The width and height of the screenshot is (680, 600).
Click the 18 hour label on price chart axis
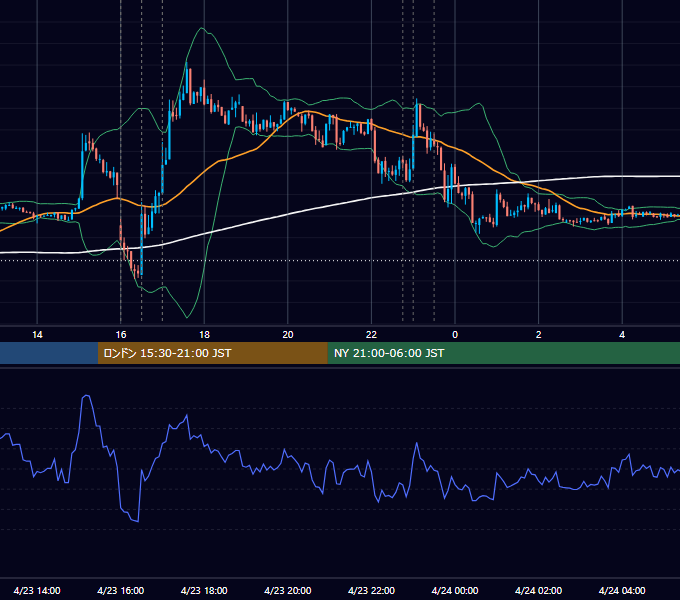point(204,335)
